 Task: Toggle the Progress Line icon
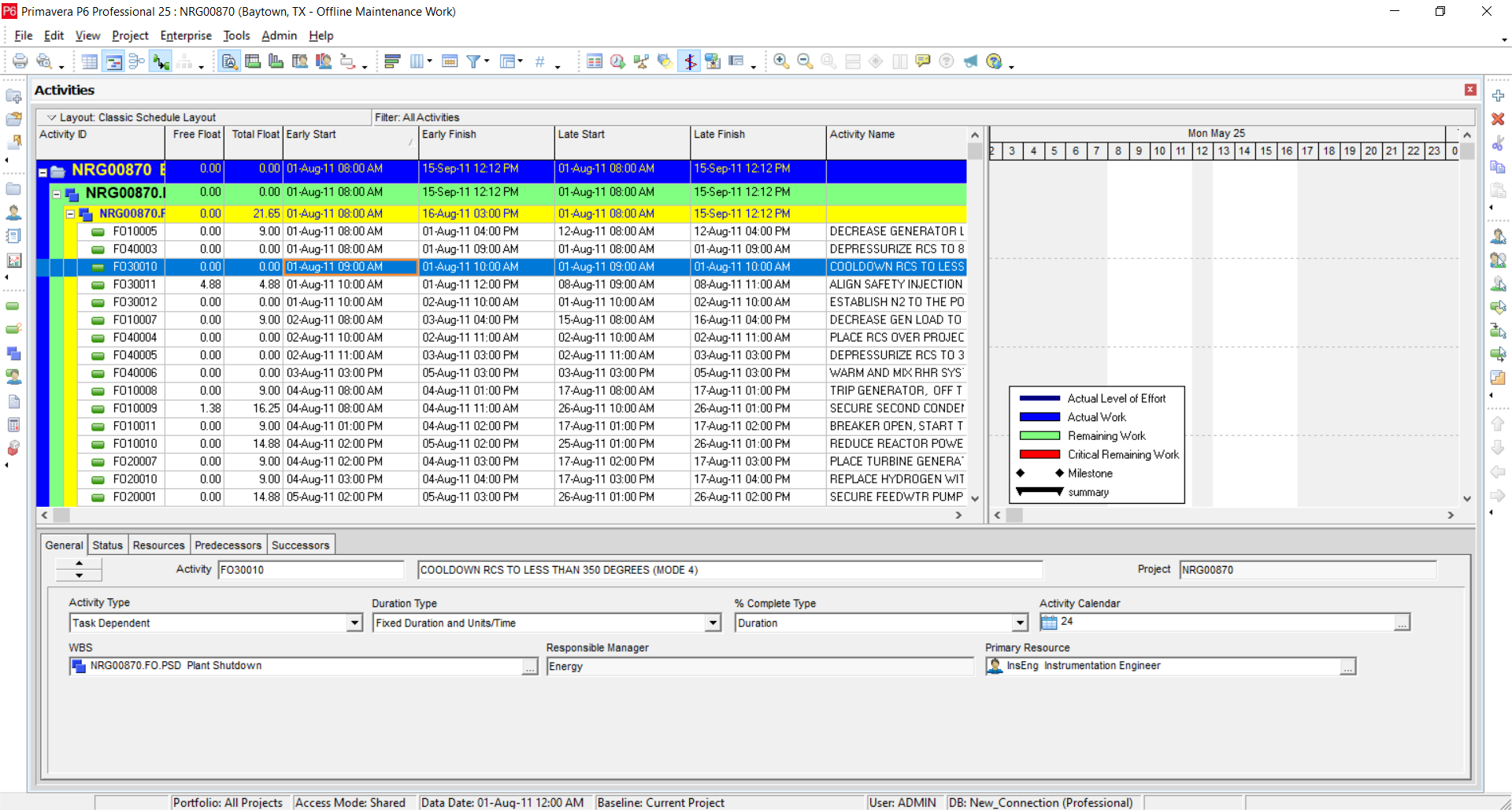coord(690,61)
